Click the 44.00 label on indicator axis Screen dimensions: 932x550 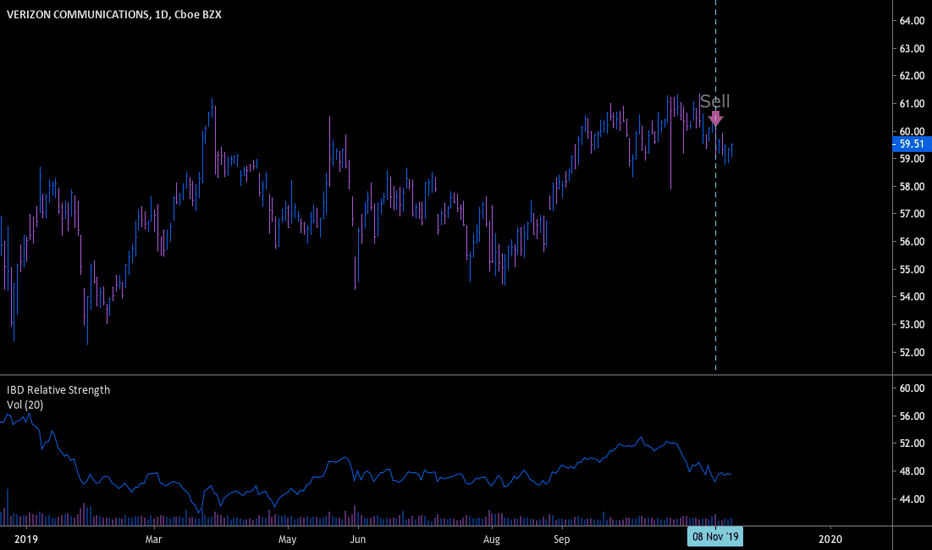coord(912,499)
